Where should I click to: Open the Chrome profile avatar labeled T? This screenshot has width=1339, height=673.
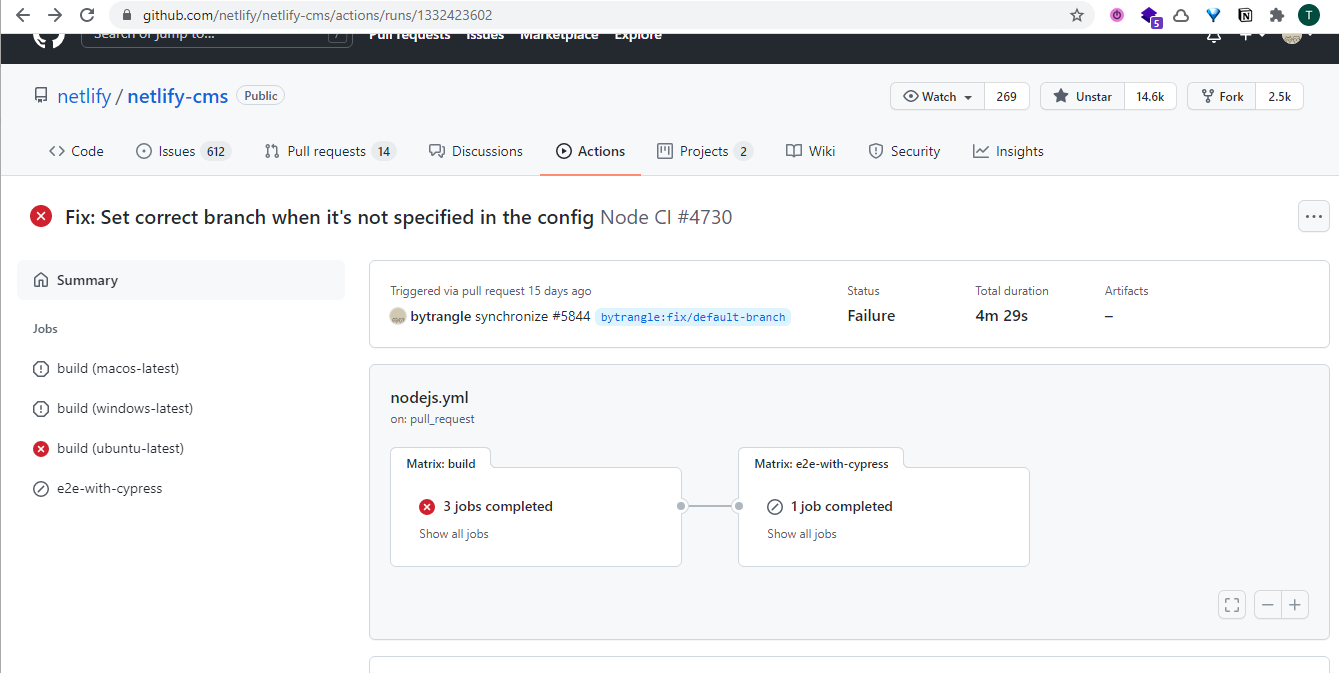tap(1308, 15)
